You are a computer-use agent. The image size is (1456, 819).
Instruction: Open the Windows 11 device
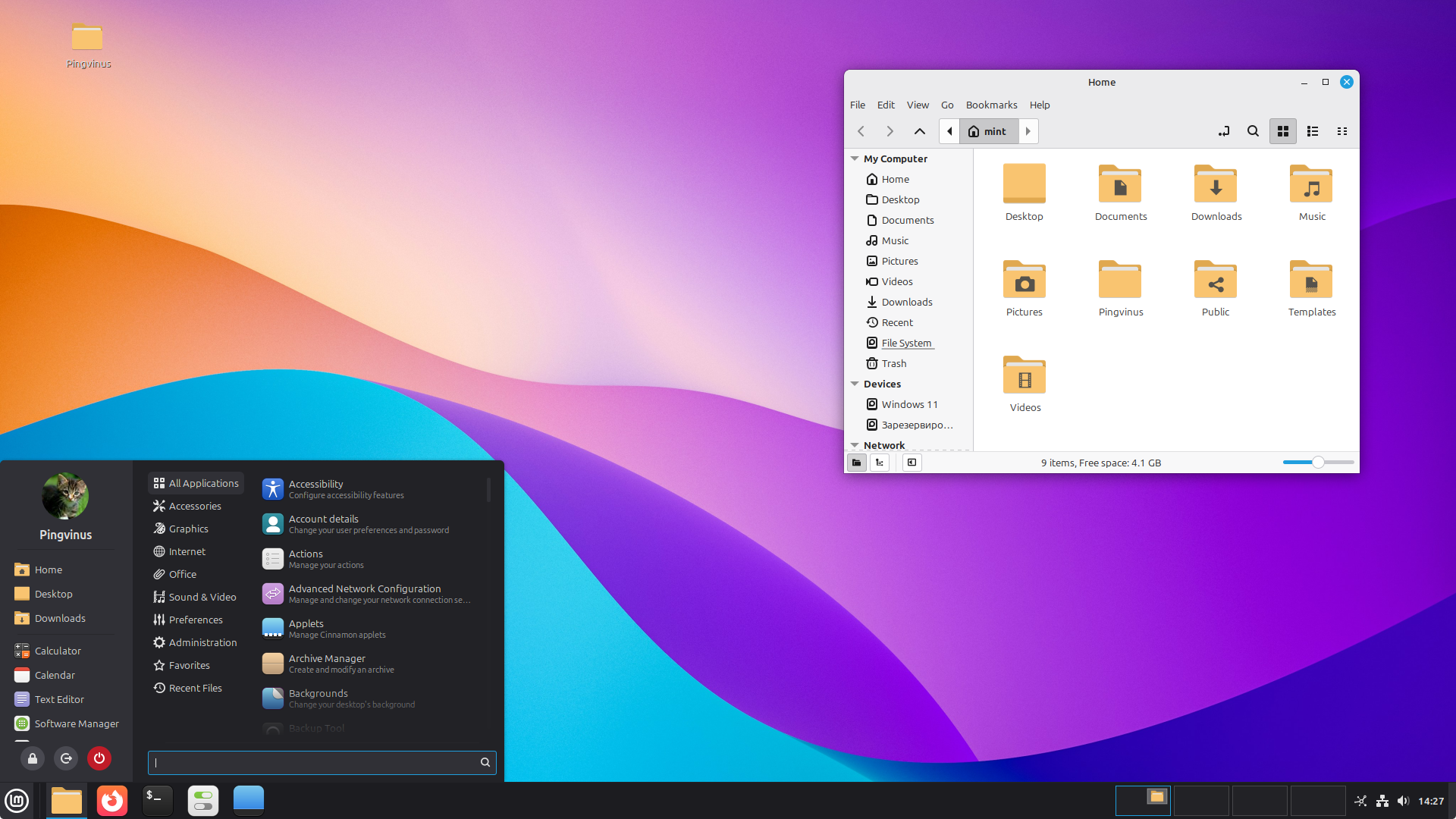pyautogui.click(x=909, y=403)
